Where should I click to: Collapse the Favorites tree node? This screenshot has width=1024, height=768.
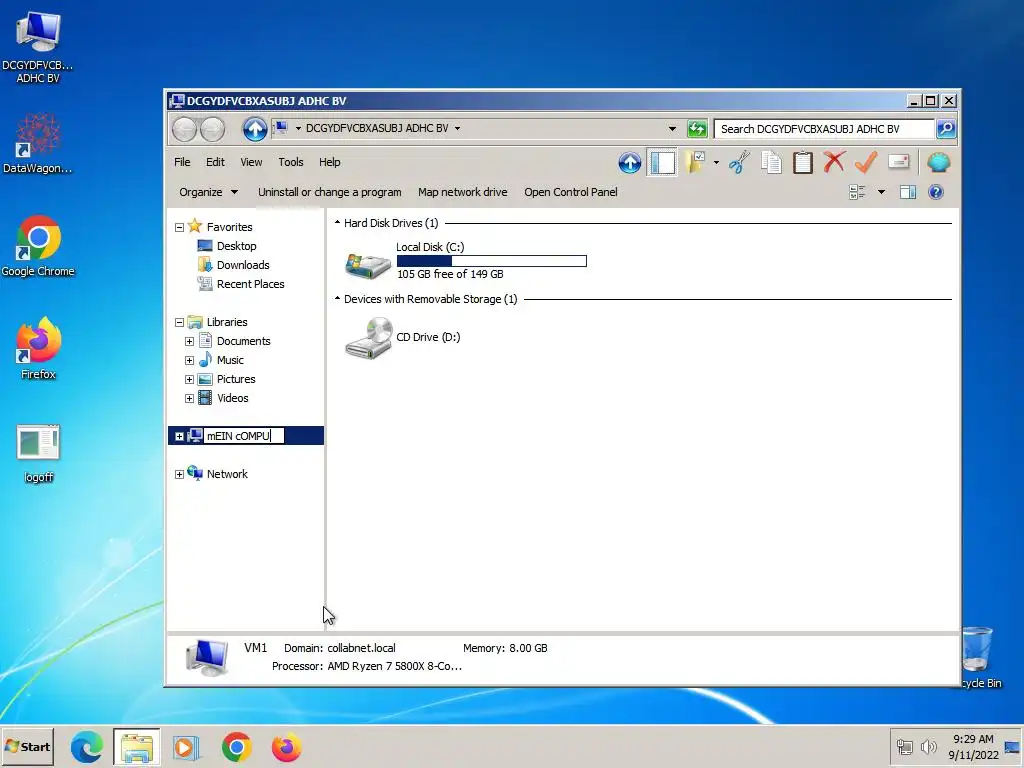pos(180,227)
